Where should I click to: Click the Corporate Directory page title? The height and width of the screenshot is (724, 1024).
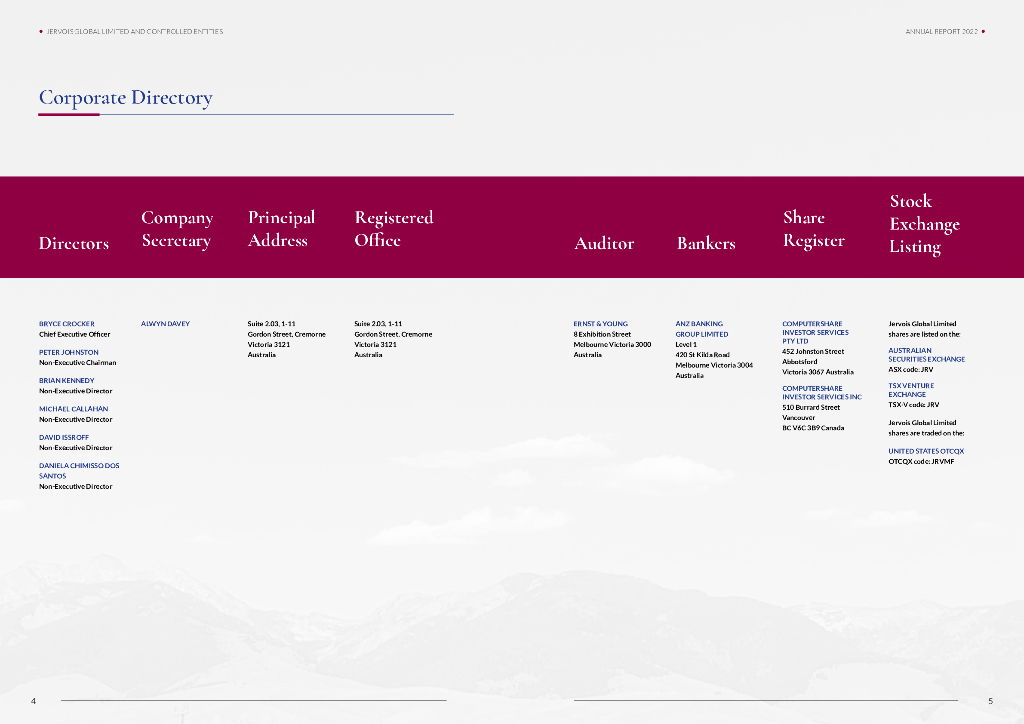[125, 98]
